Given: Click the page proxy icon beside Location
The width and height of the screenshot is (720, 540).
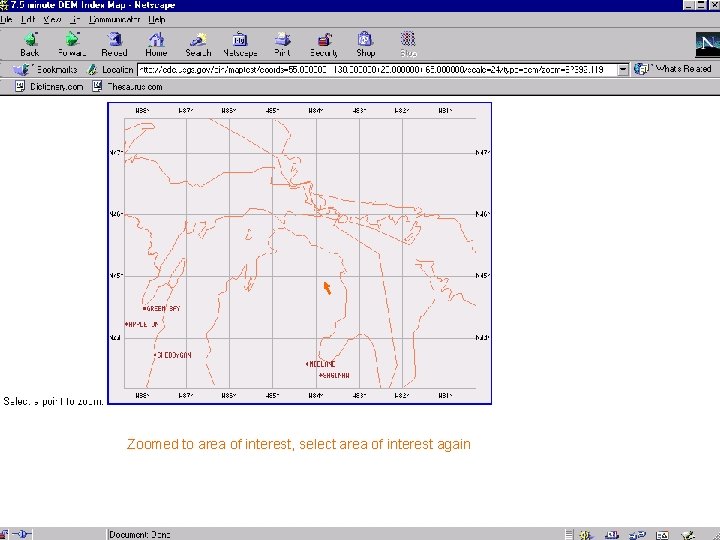Looking at the screenshot, I should click(92, 70).
